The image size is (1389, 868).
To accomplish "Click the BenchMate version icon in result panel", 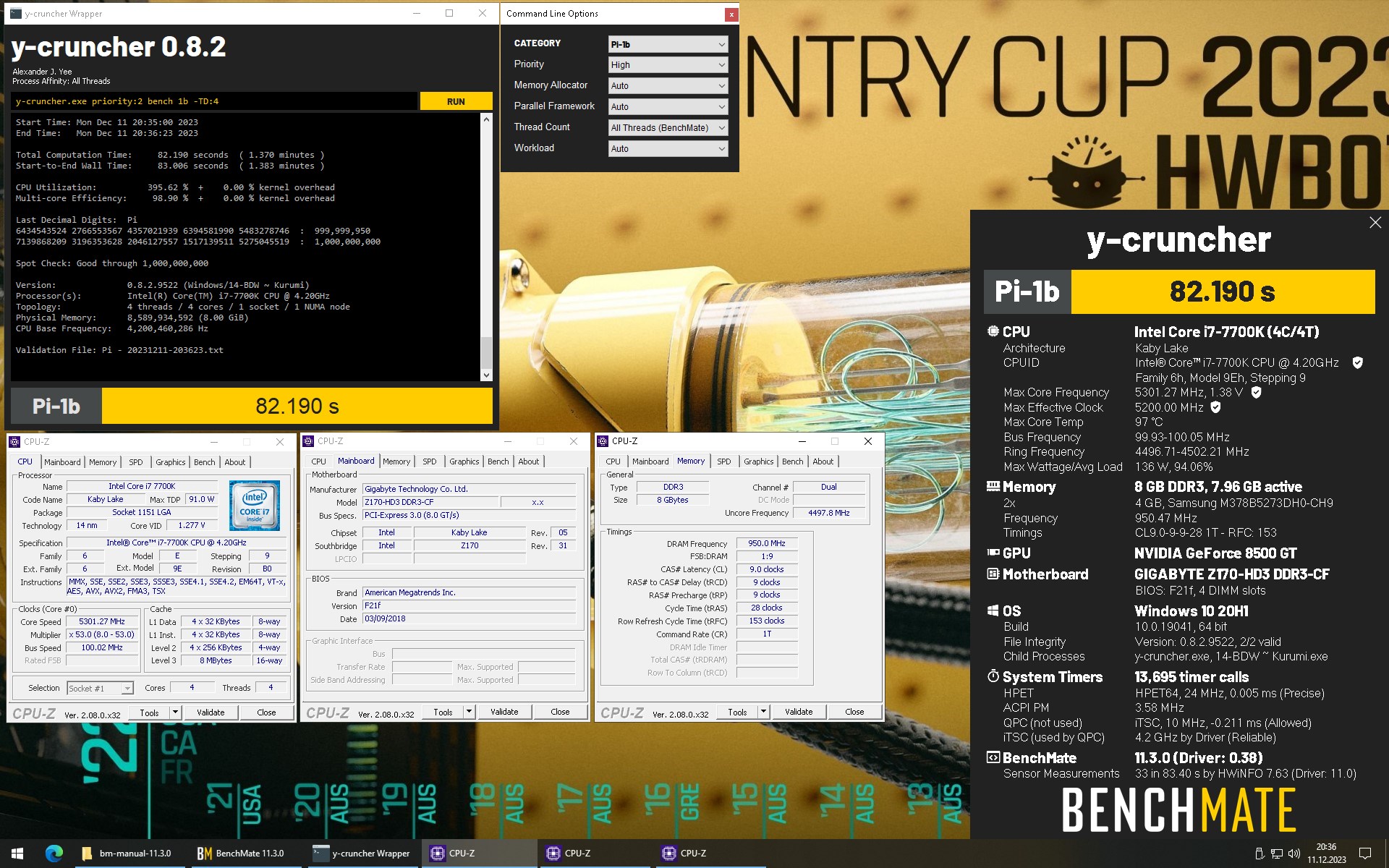I will coord(993,757).
